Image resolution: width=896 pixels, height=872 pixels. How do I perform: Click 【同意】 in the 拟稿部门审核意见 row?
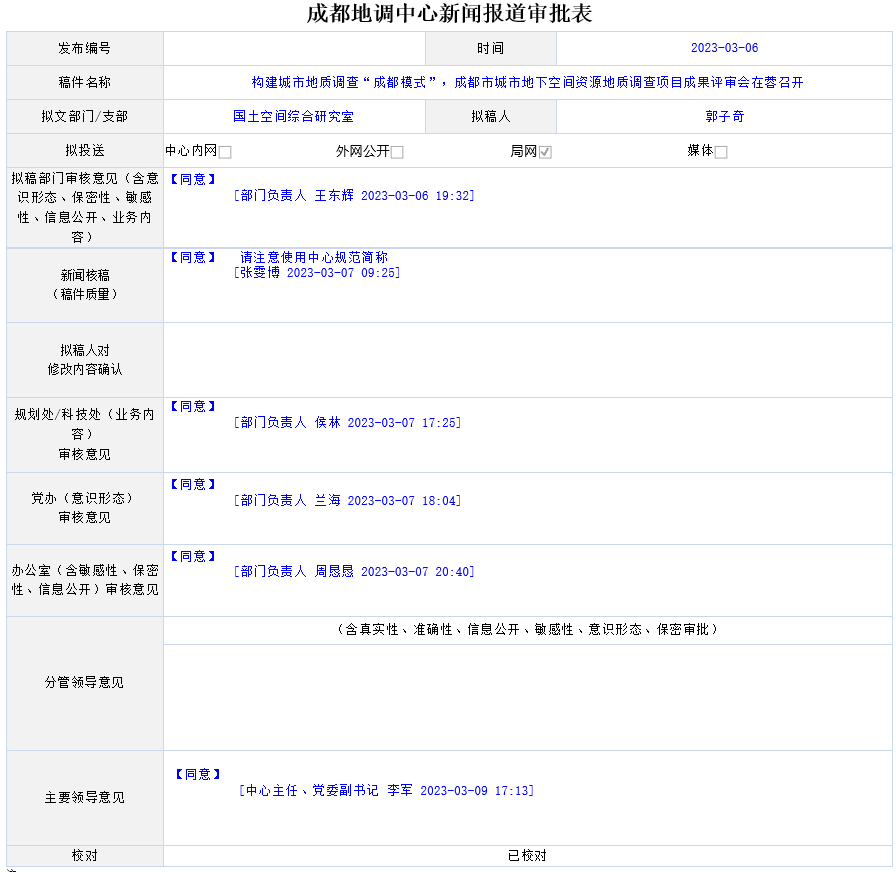tap(192, 180)
